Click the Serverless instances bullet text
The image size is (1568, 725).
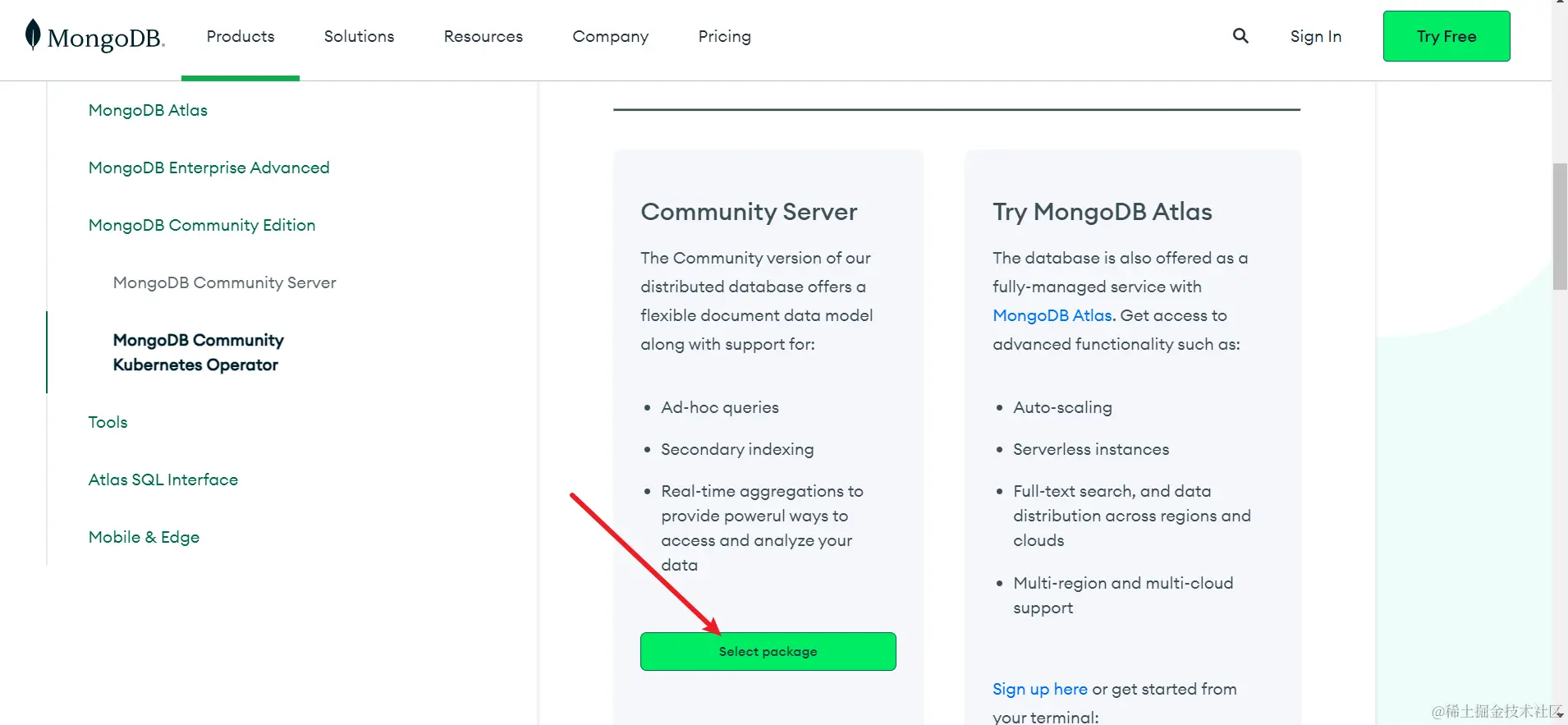[x=1091, y=449]
